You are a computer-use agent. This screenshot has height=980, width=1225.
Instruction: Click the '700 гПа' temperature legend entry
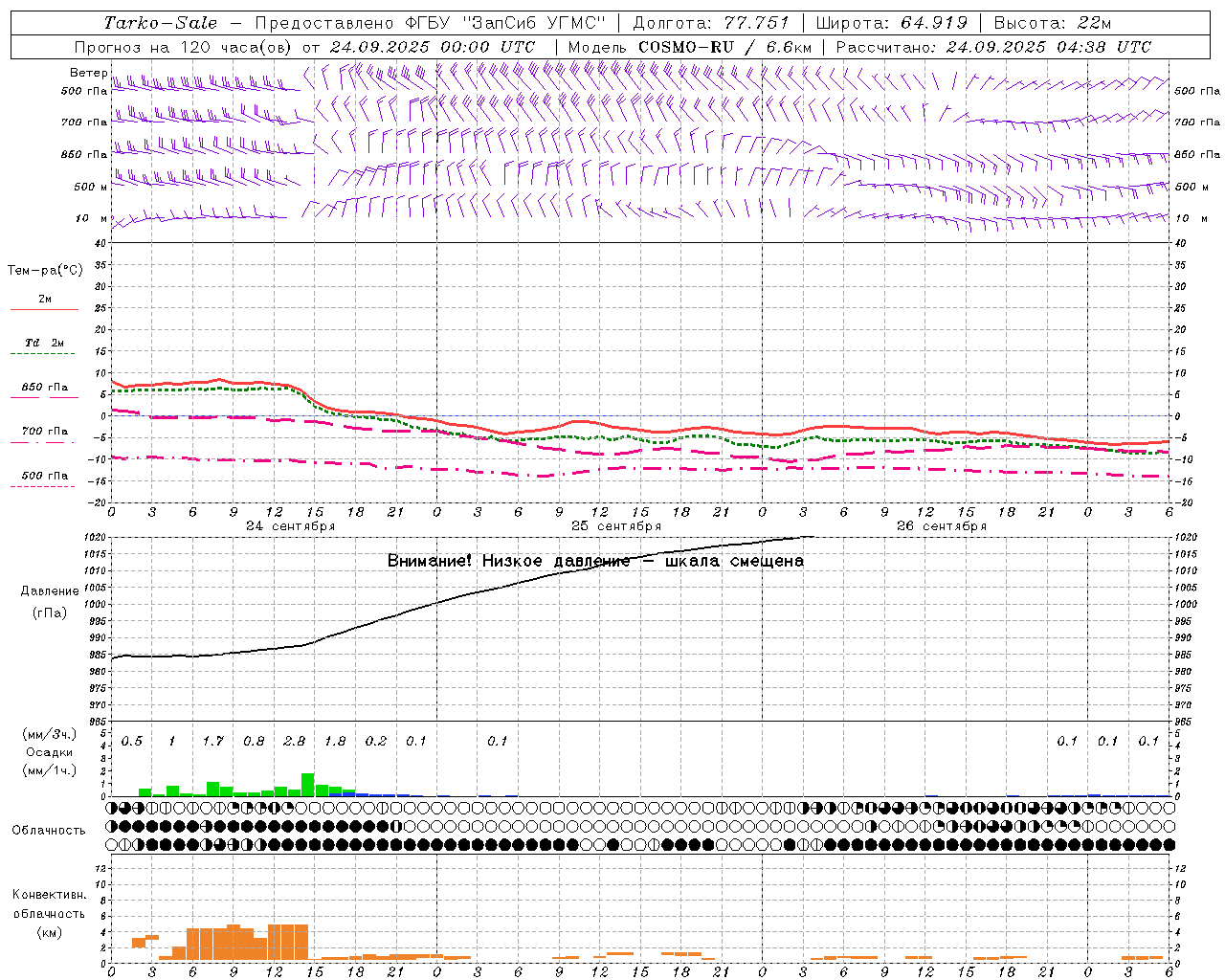point(44,432)
